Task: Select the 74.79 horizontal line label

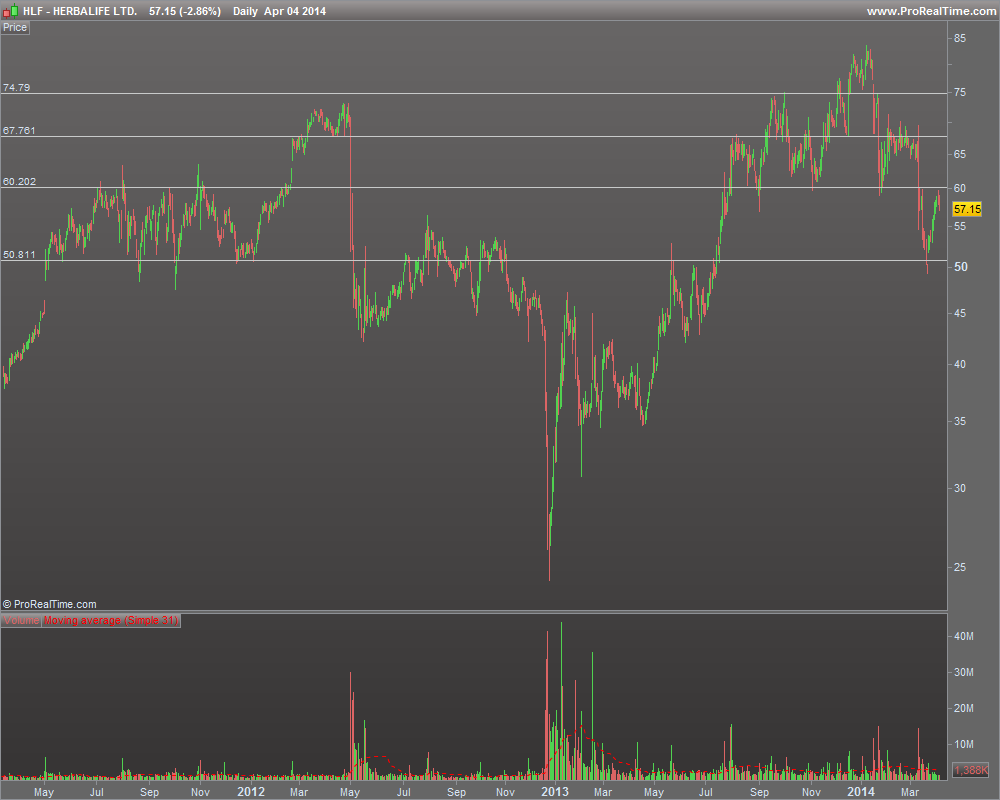Action: pyautogui.click(x=17, y=87)
